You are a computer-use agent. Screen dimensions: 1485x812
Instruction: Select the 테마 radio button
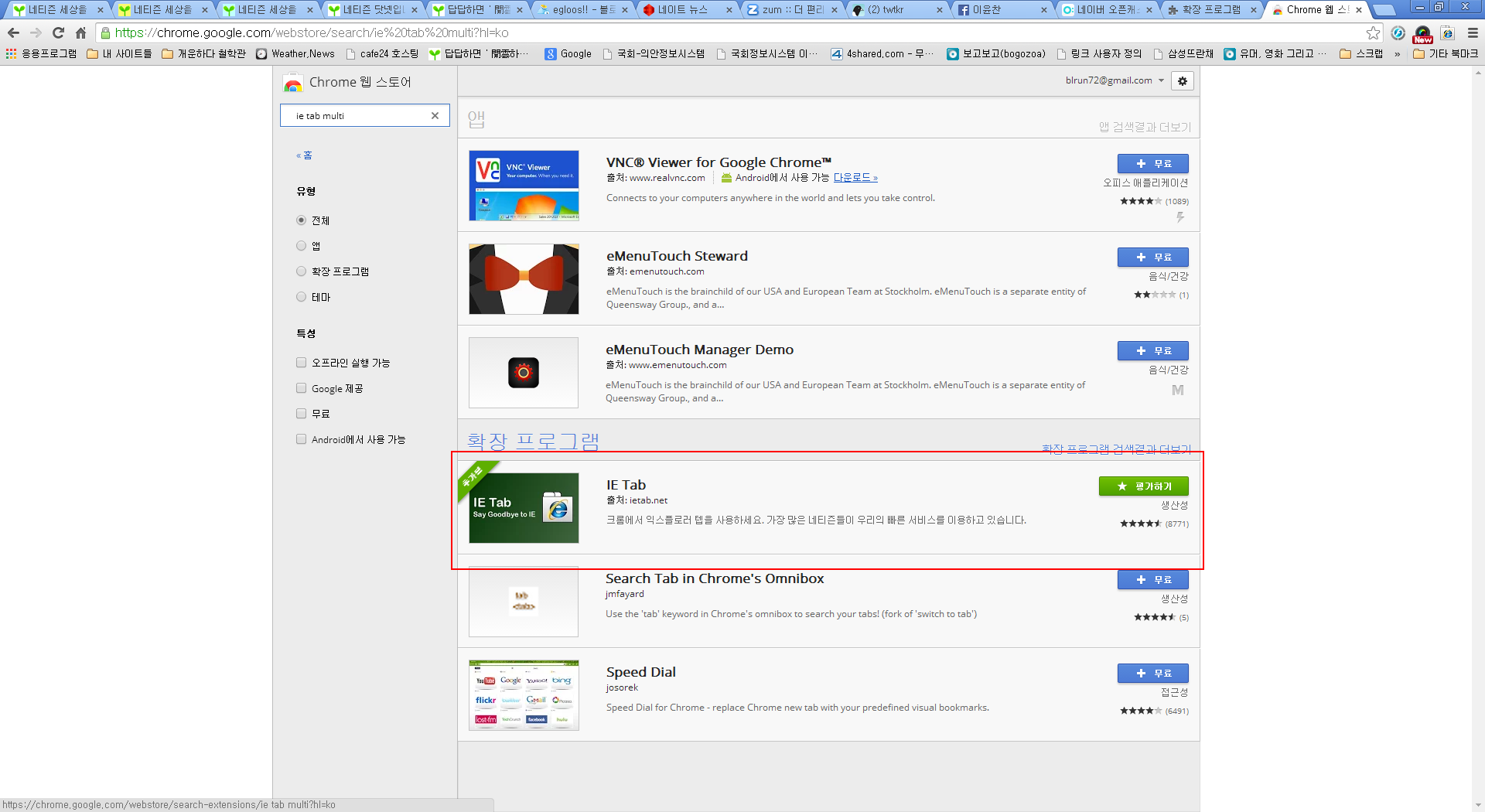pos(302,297)
